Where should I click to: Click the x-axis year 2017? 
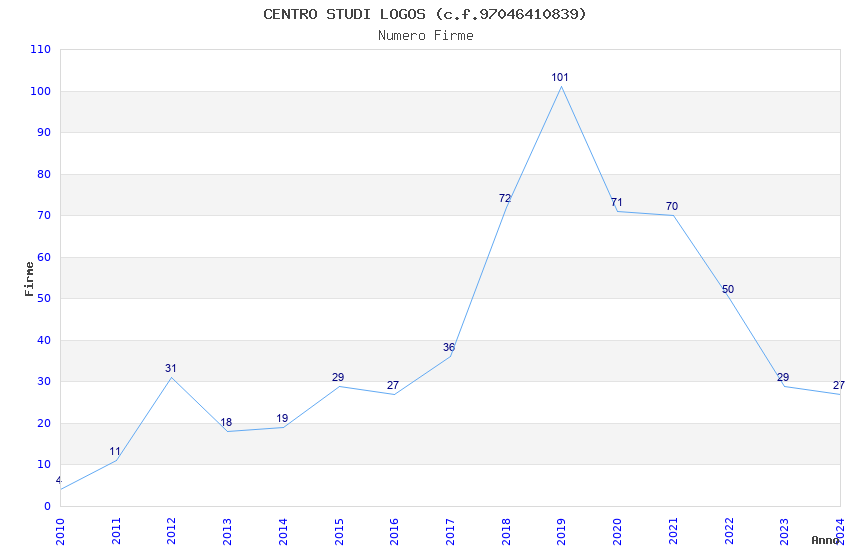[x=450, y=532]
